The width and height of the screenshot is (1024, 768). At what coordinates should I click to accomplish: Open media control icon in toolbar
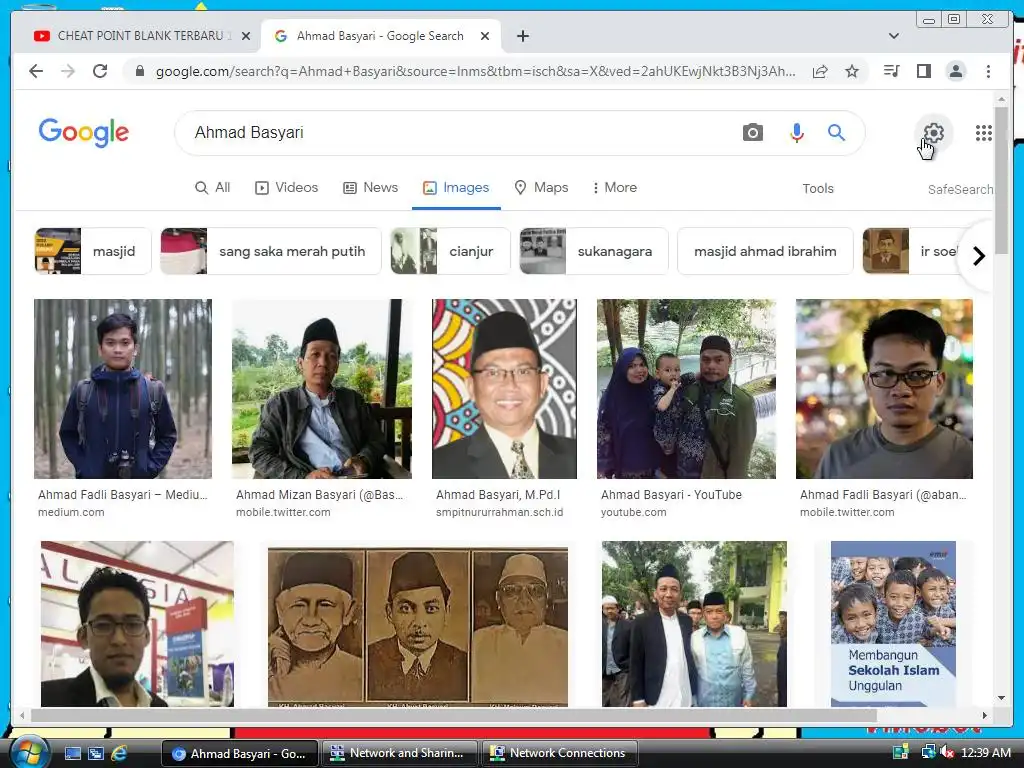[891, 71]
